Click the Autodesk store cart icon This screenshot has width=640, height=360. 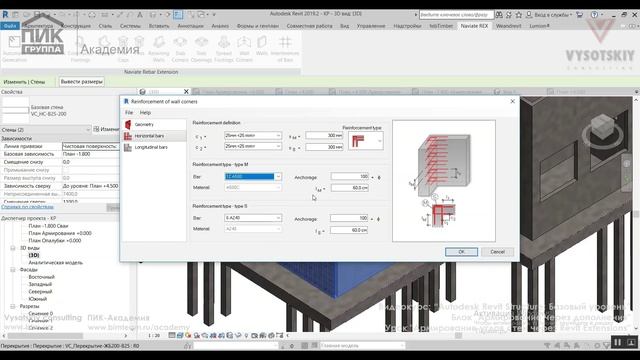coord(579,15)
